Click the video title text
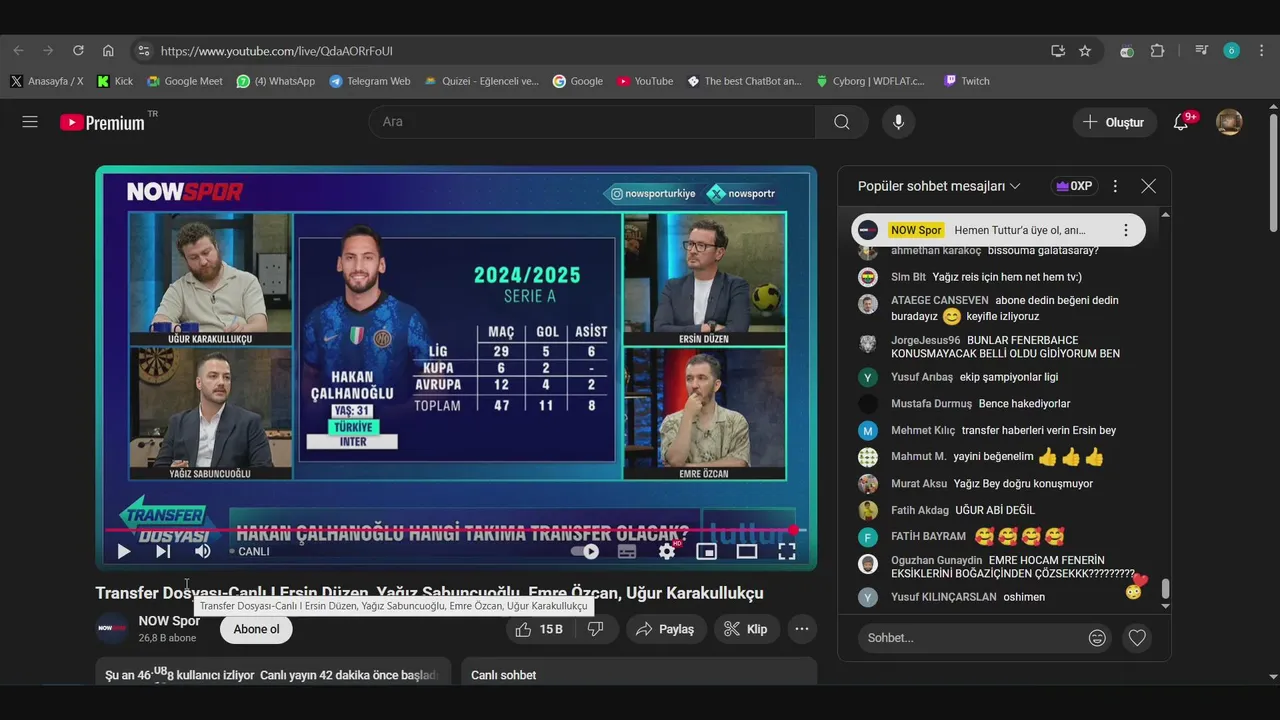This screenshot has height=720, width=1280. coord(429,593)
